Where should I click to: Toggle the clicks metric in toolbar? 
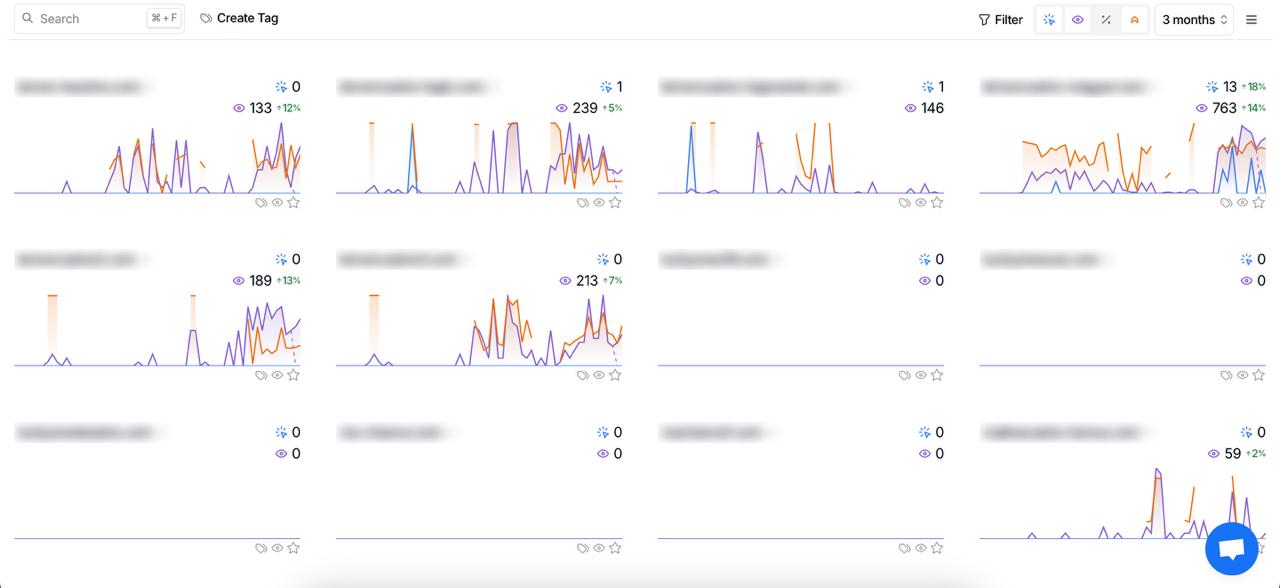click(x=1049, y=20)
